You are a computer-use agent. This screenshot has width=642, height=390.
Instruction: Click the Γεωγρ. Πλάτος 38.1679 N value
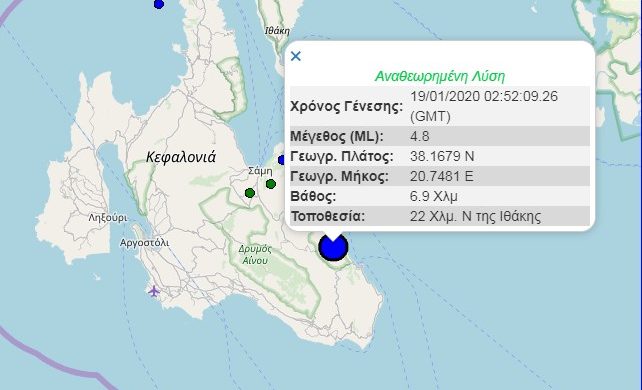click(442, 156)
